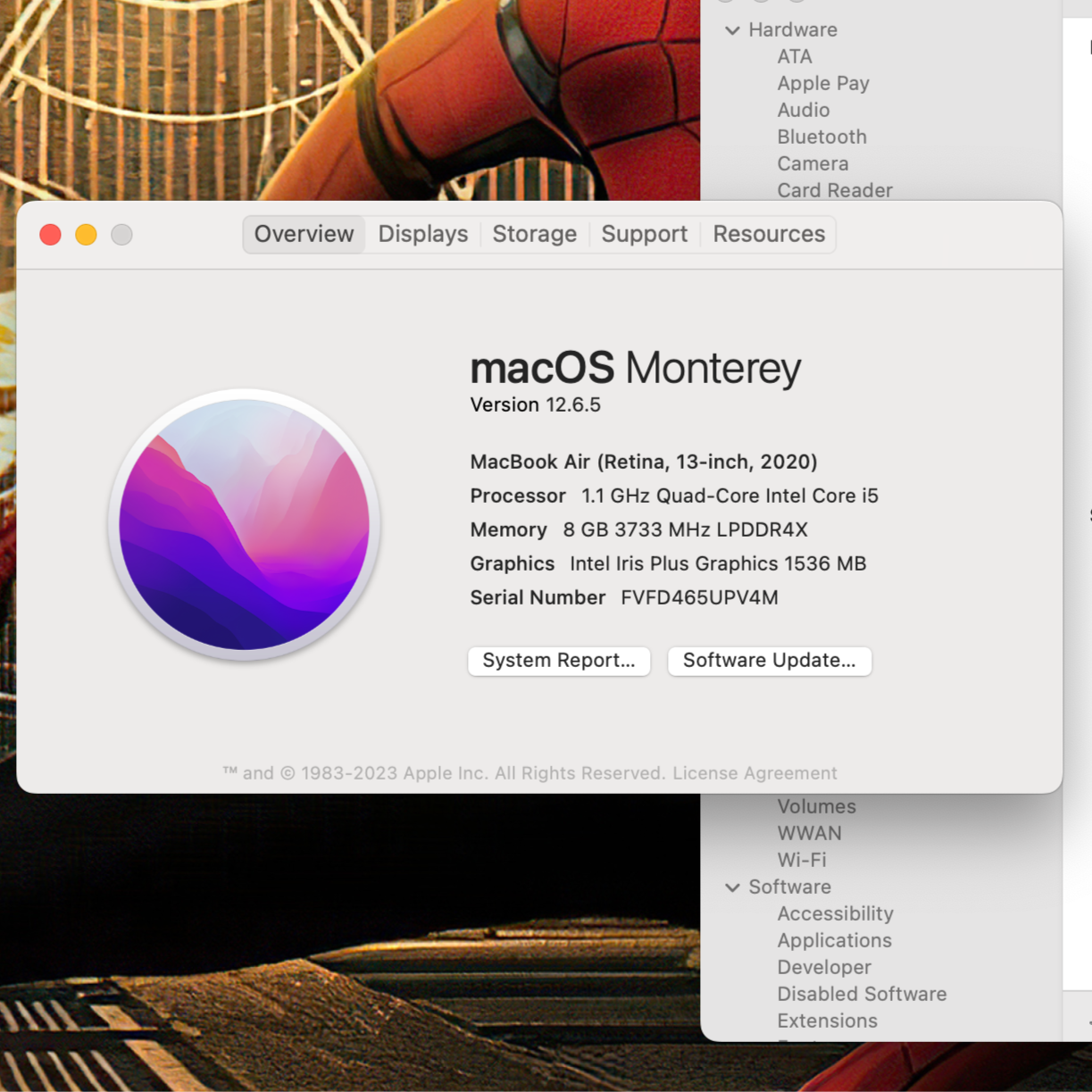Open the Storage tab

tap(535, 234)
